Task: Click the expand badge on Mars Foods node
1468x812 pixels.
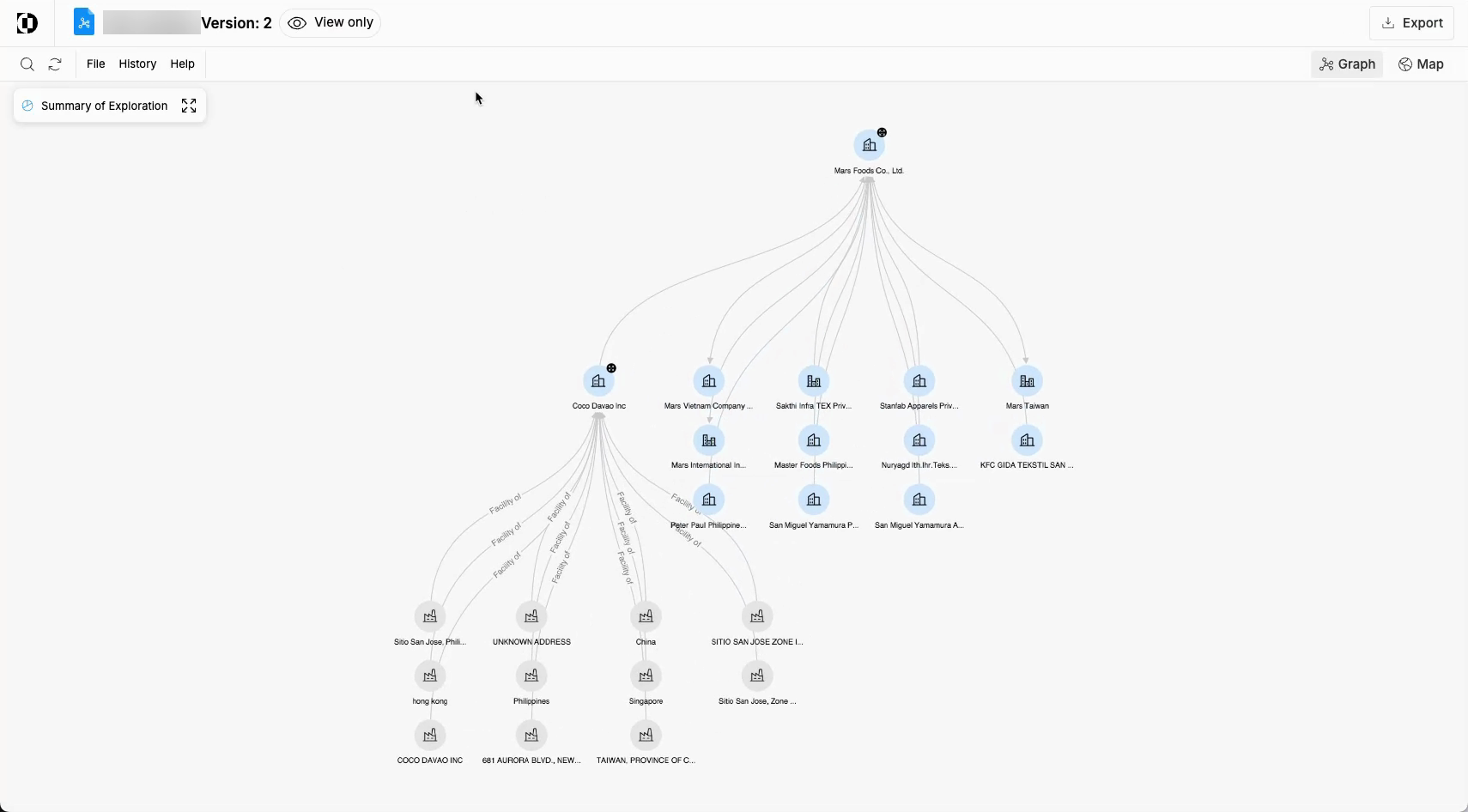Action: [x=882, y=132]
